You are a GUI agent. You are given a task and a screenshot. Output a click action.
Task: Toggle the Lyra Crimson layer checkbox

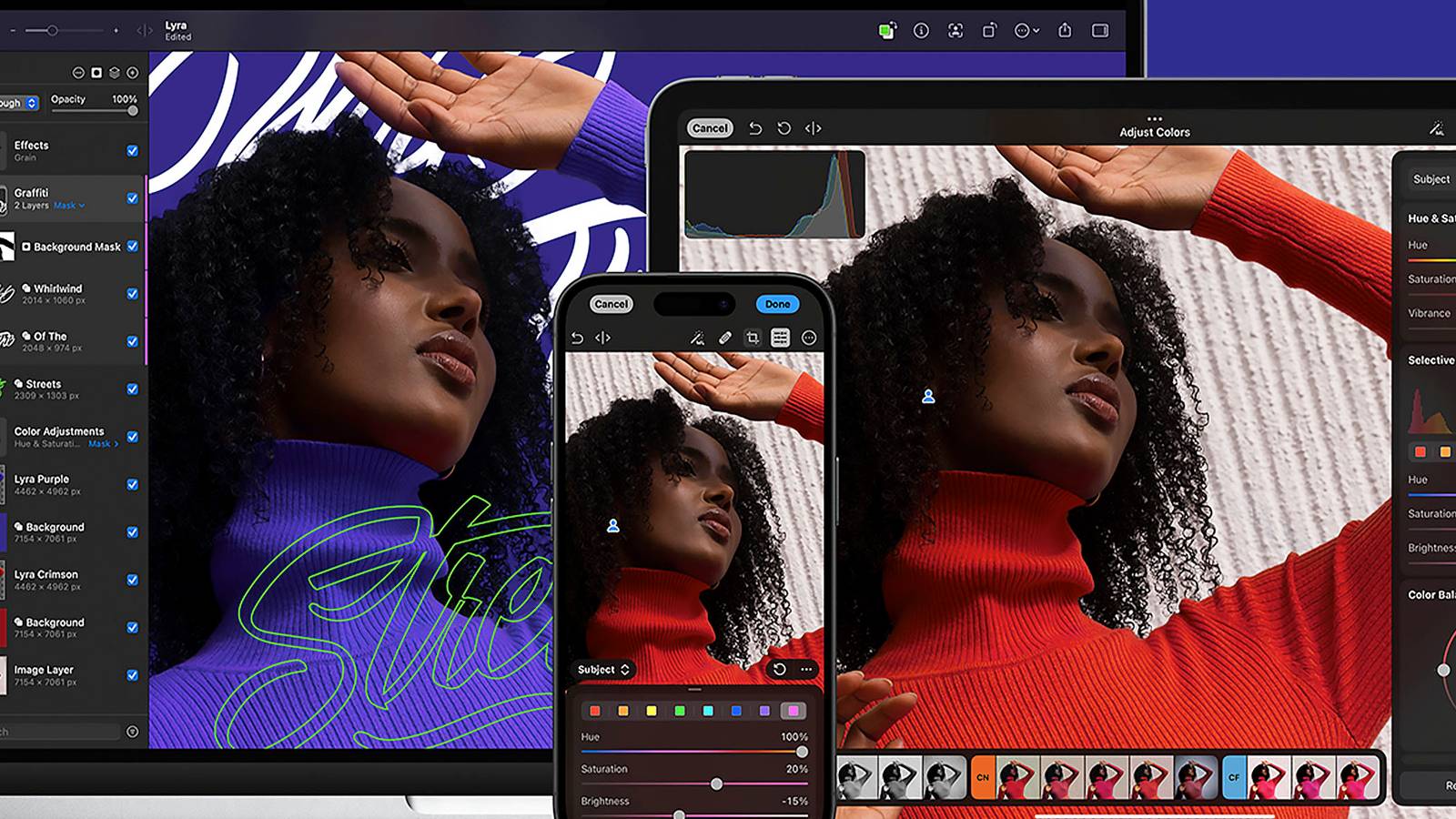133,580
